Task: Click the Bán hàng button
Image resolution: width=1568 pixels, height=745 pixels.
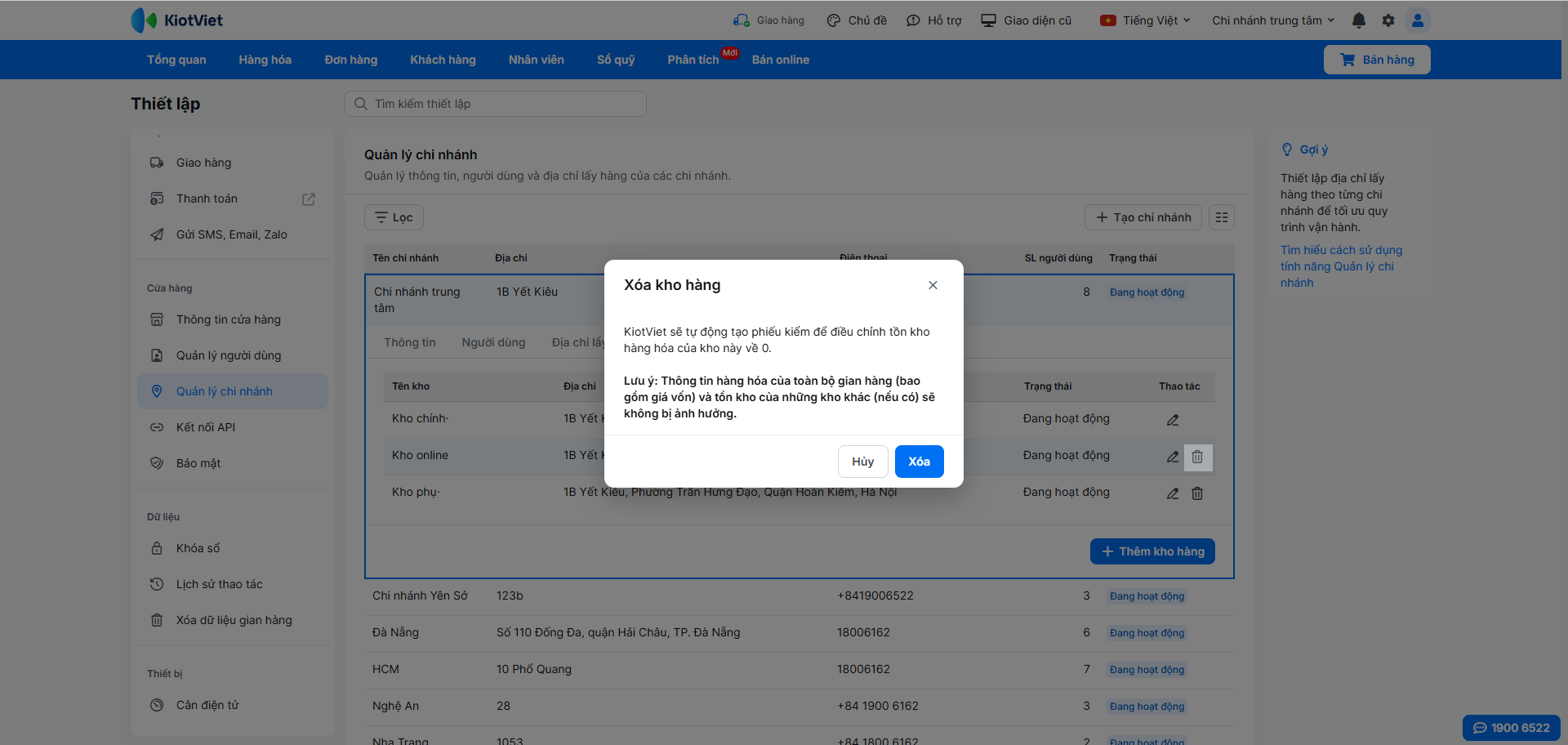Action: [x=1377, y=60]
